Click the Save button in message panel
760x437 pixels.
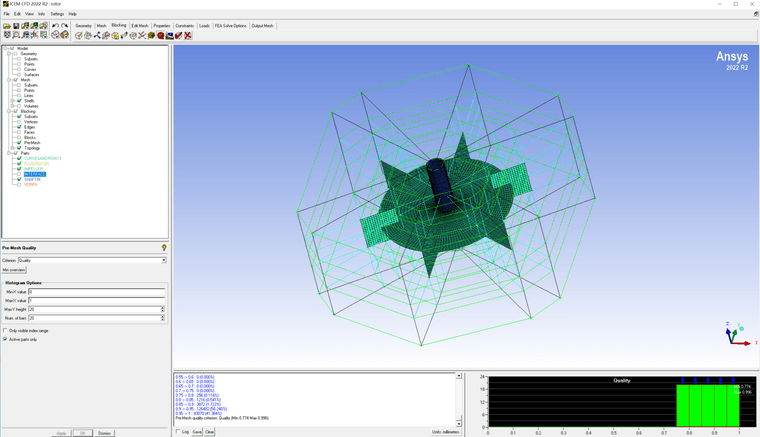[197, 432]
